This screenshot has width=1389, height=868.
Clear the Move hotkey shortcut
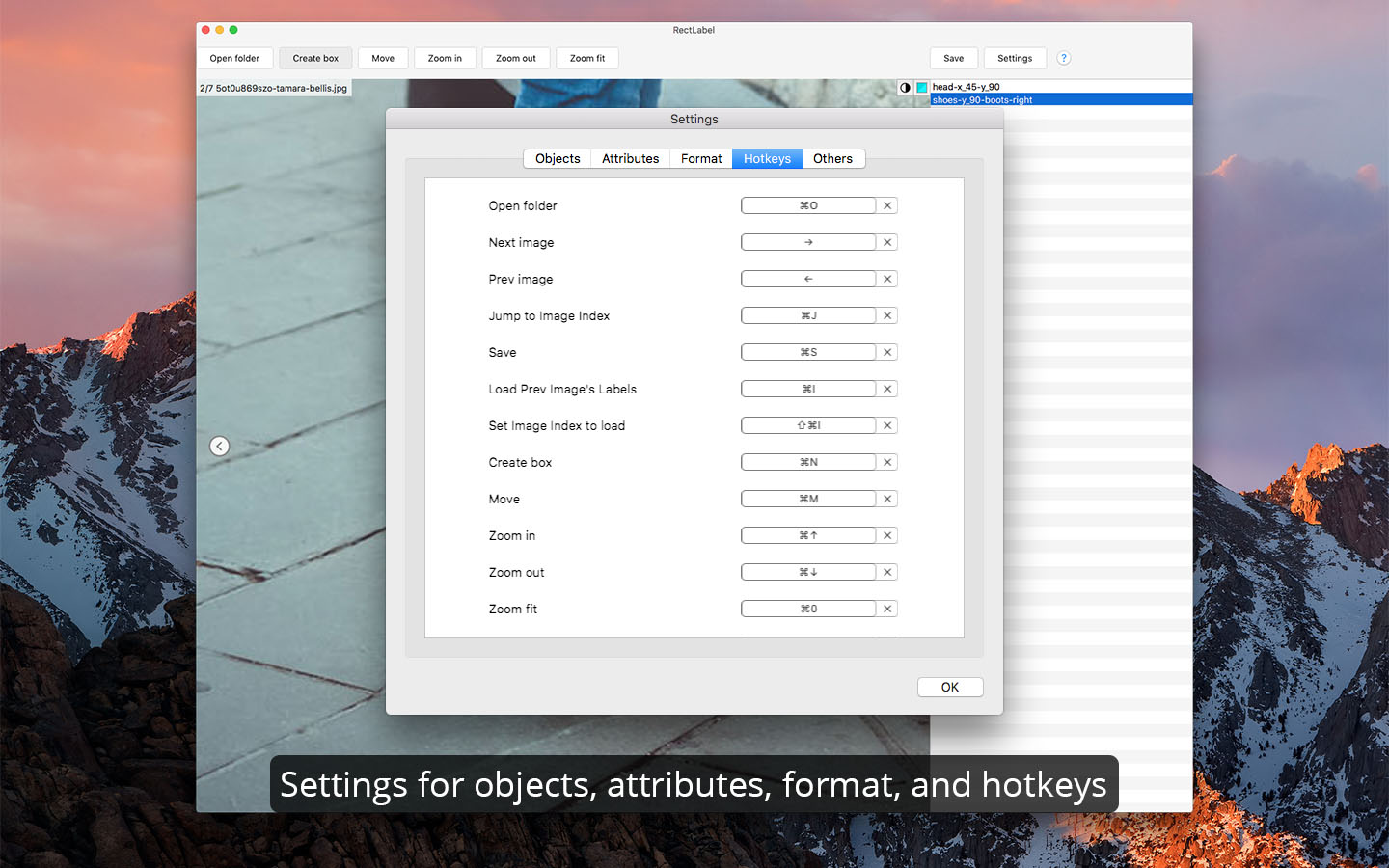pyautogui.click(x=887, y=498)
